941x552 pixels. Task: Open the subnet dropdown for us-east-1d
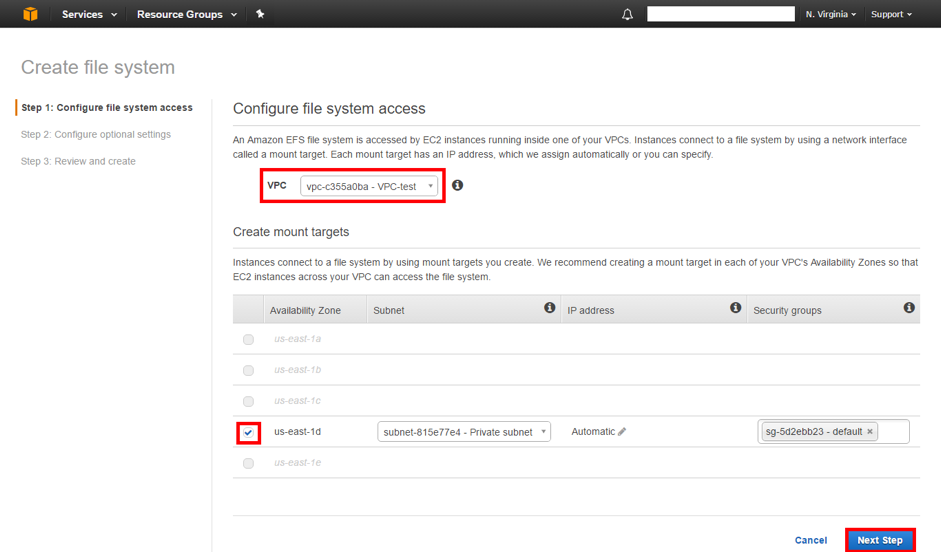click(x=464, y=432)
